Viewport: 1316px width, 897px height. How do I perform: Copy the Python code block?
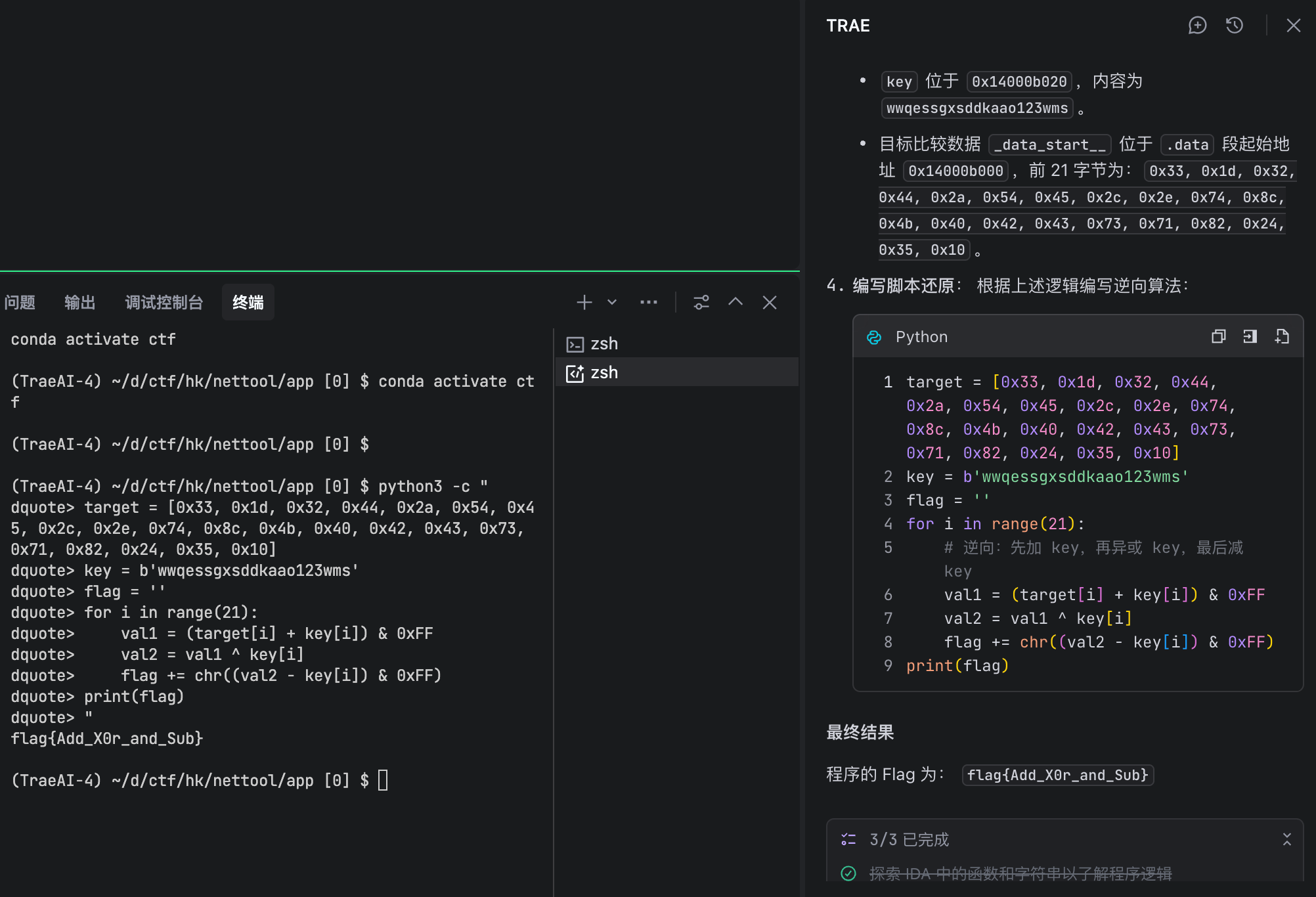(1218, 337)
